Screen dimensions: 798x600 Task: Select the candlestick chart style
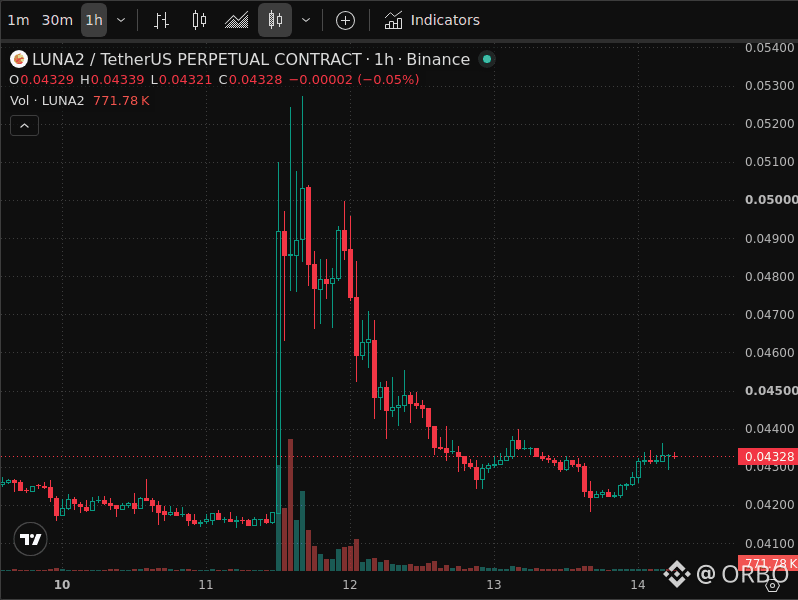click(x=275, y=20)
